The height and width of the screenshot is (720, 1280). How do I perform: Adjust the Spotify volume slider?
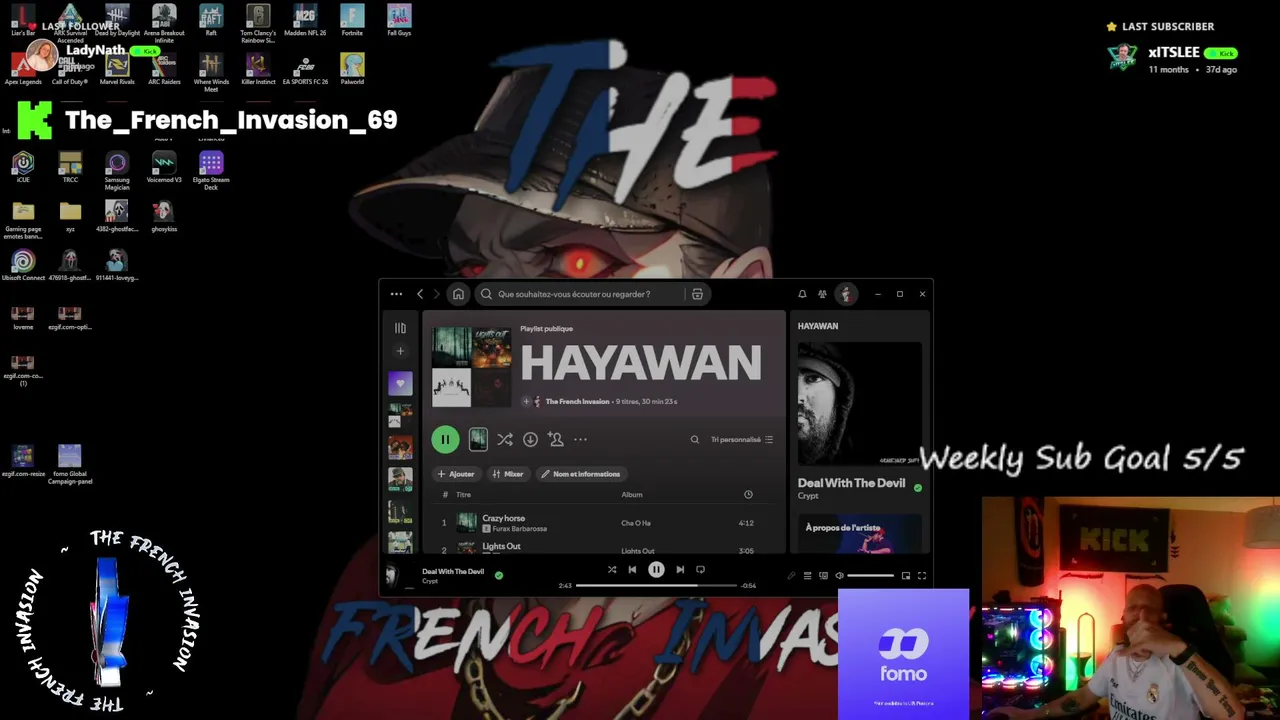click(x=870, y=576)
